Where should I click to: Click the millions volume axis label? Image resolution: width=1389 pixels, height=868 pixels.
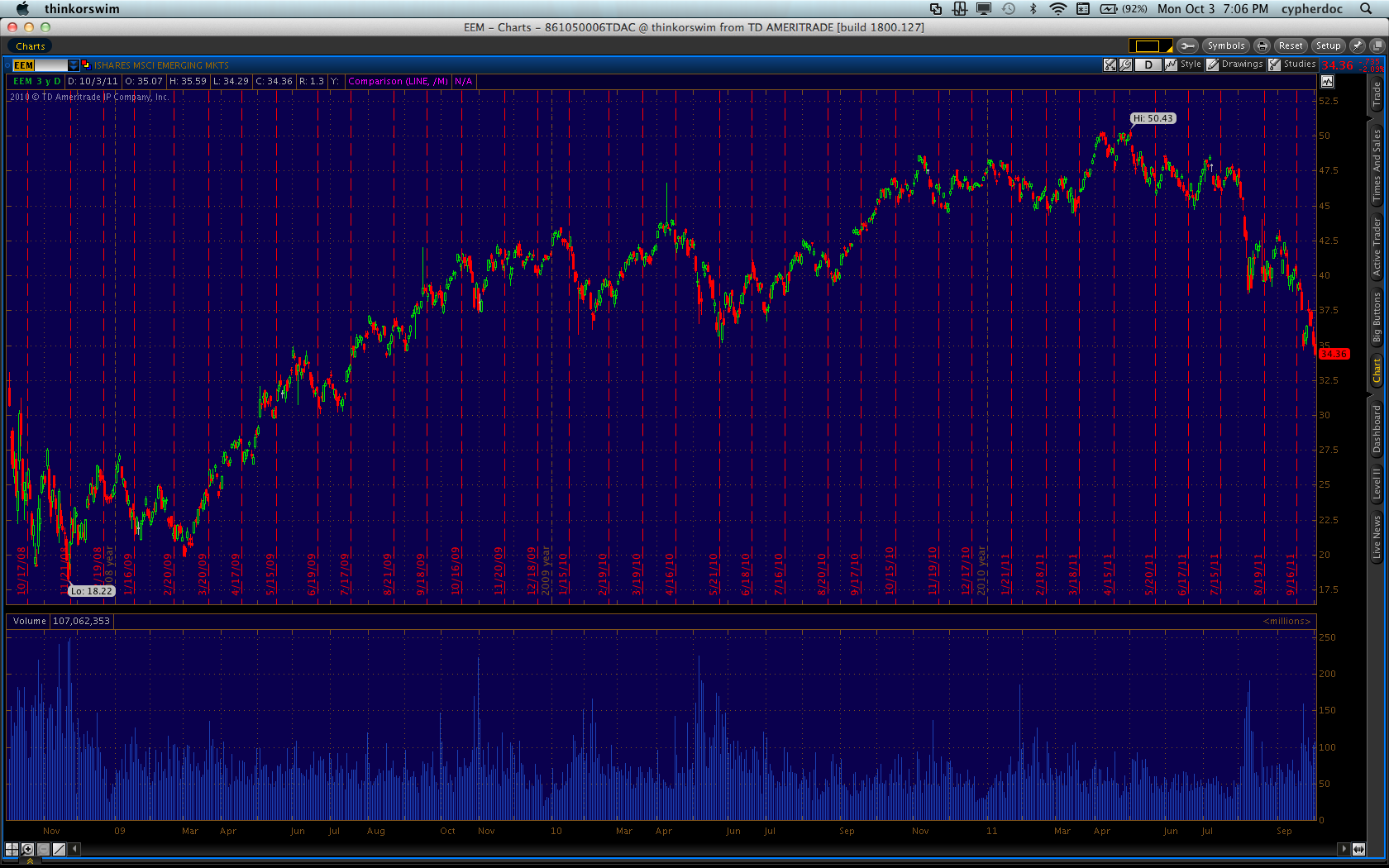pyautogui.click(x=1286, y=621)
